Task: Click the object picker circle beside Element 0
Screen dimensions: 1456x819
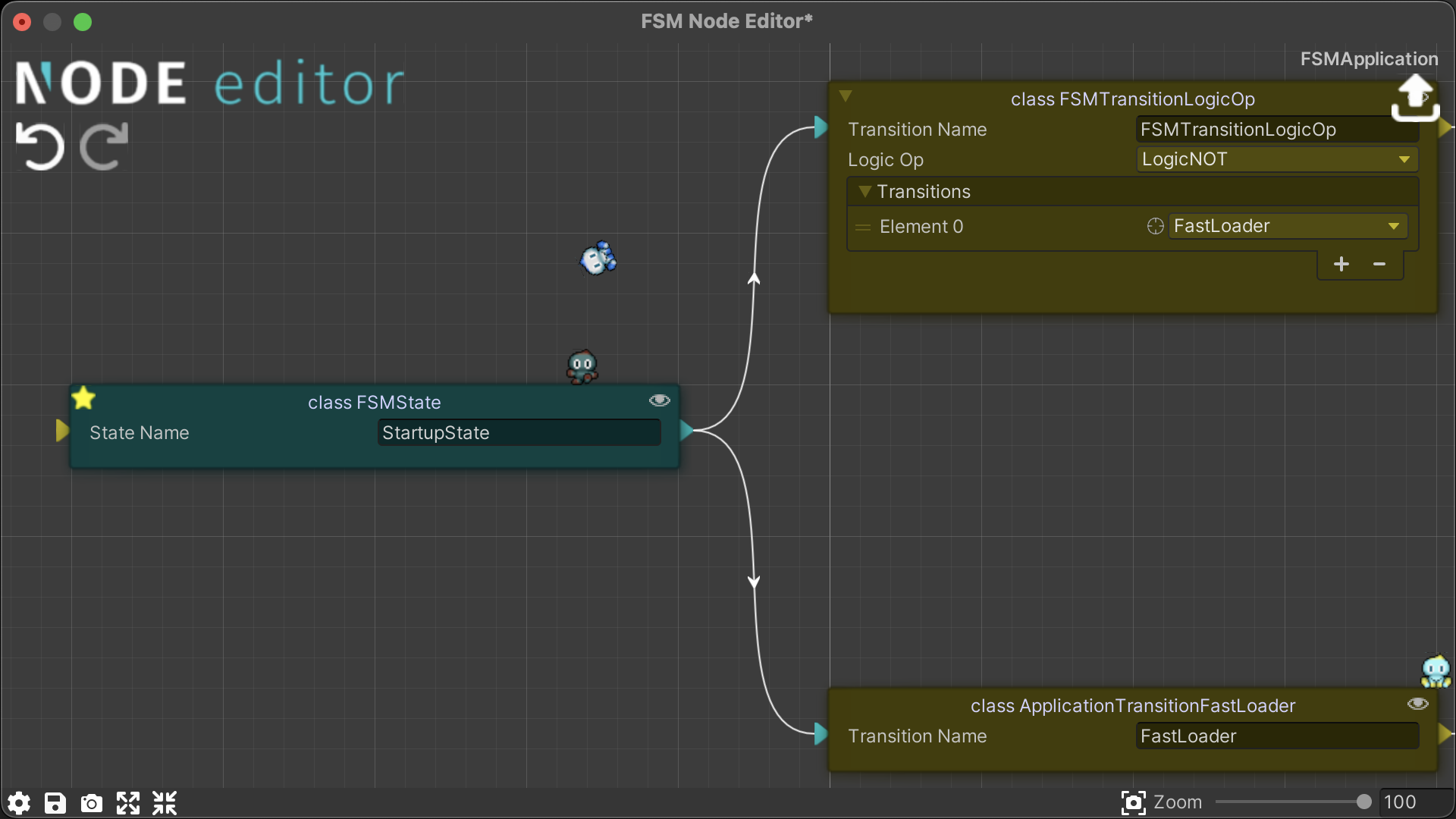Action: point(1155,226)
